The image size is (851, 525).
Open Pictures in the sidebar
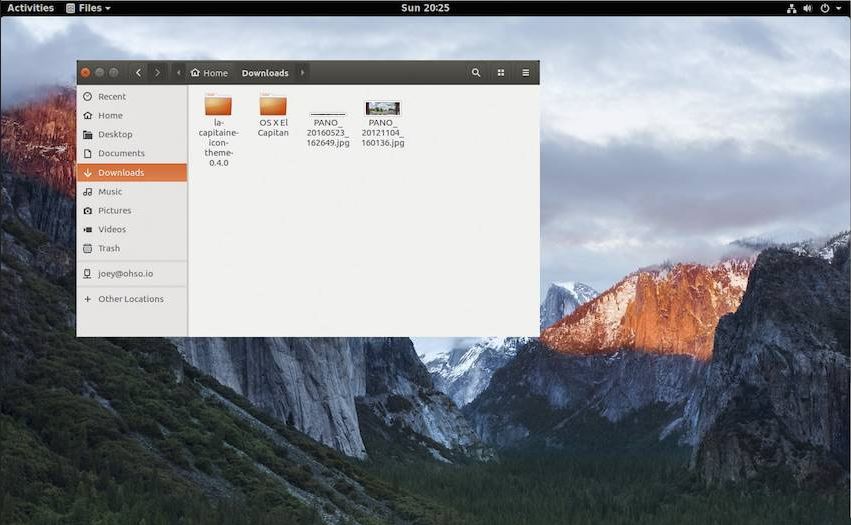[114, 211]
